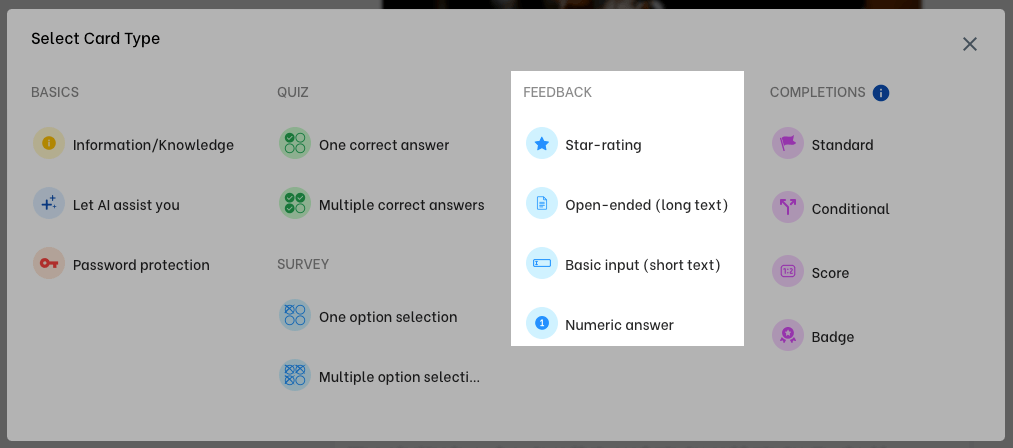
Task: Click the Multiple correct answers icon
Action: (295, 204)
